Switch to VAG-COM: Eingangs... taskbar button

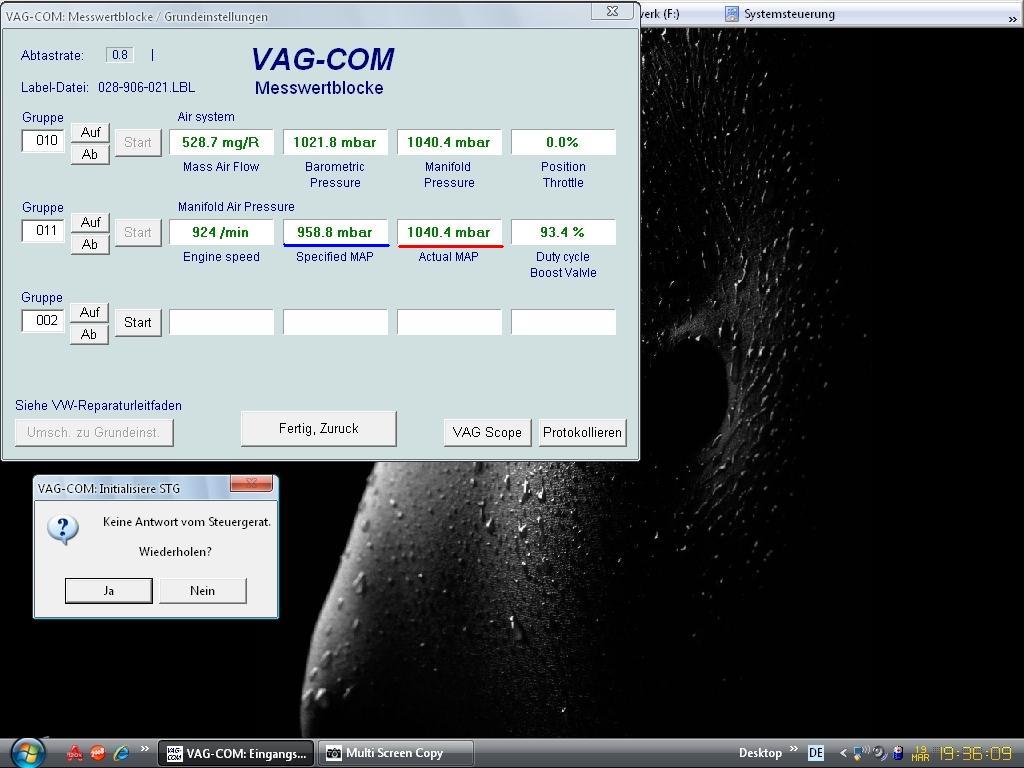[236, 753]
